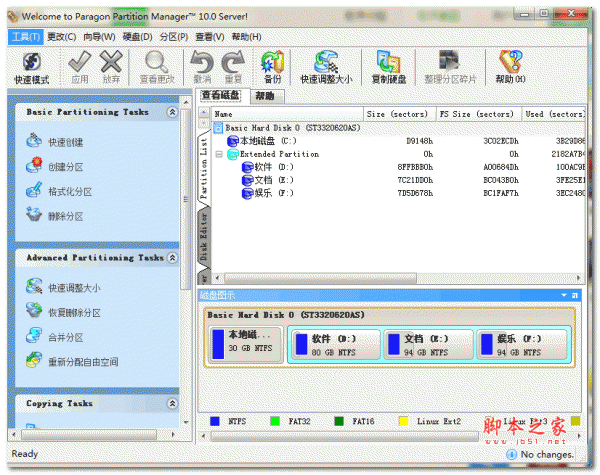Screen dimensions: 600x475
Task: Select 文档 (E:) 94 GB disk map block
Action: pos(429,345)
